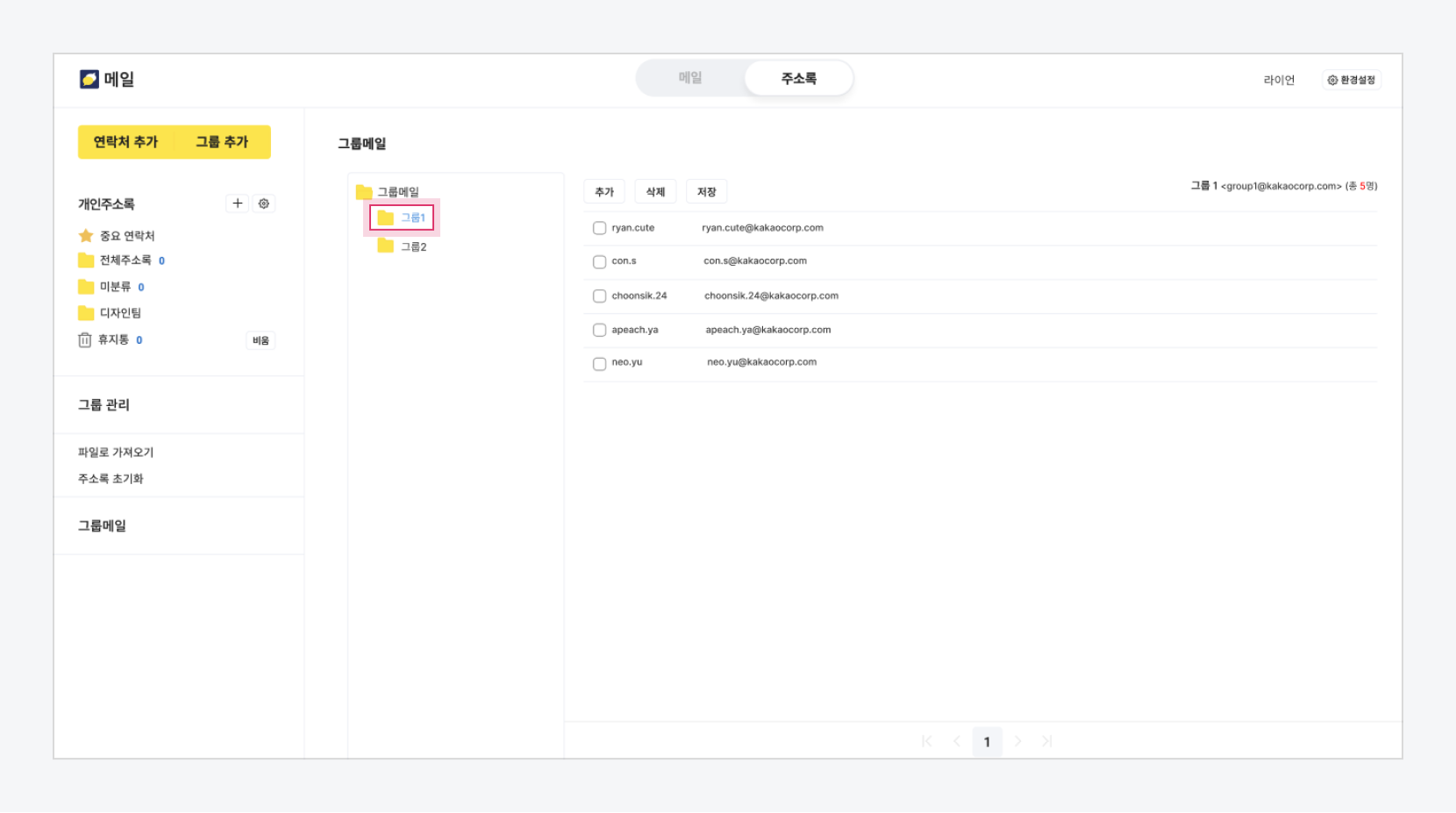
Task: Collapse the 그룹메일 root folder tree
Action: pos(364,192)
